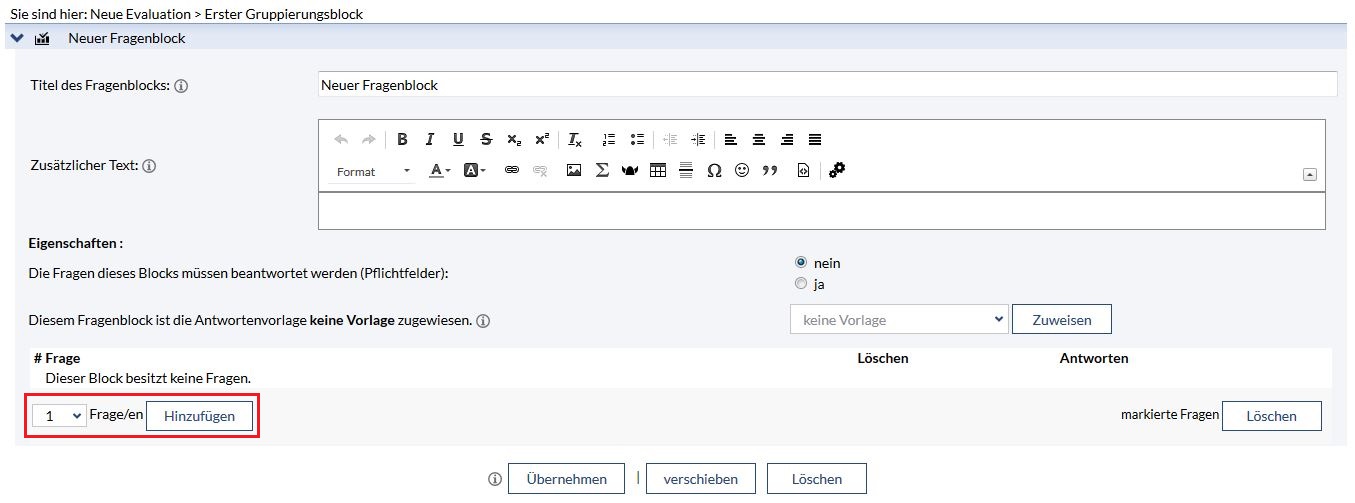Viewport: 1355px width, 503px height.
Task: Click the insert image icon
Action: pyautogui.click(x=574, y=171)
